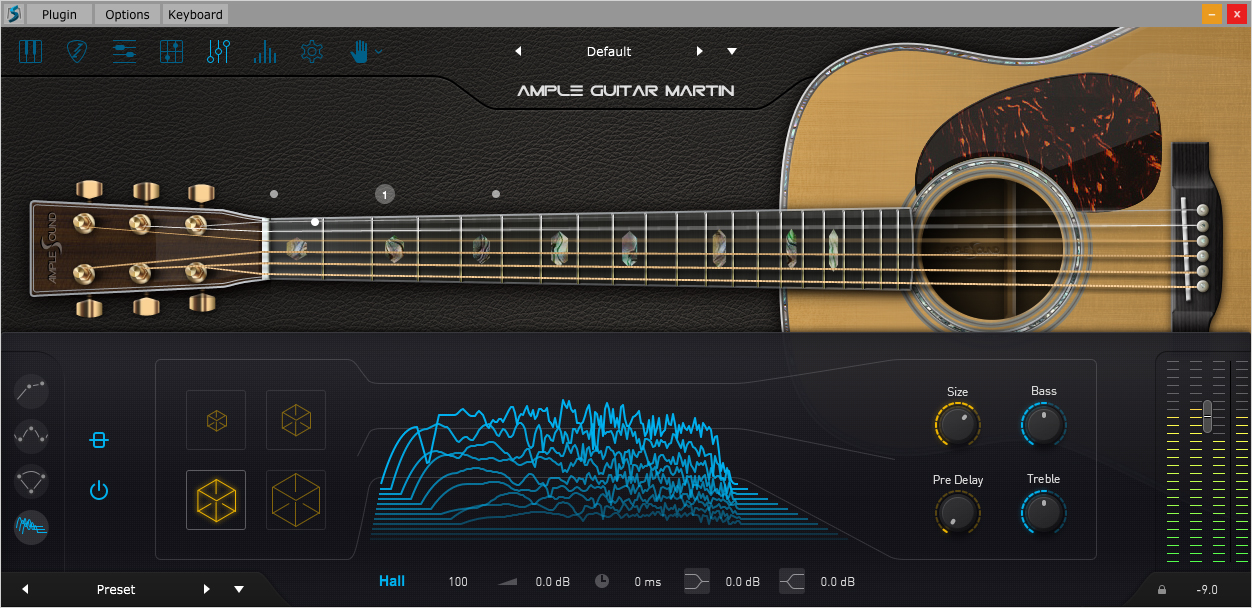Open the FX Preset dropdown list
Image resolution: width=1252 pixels, height=608 pixels.
[239, 589]
